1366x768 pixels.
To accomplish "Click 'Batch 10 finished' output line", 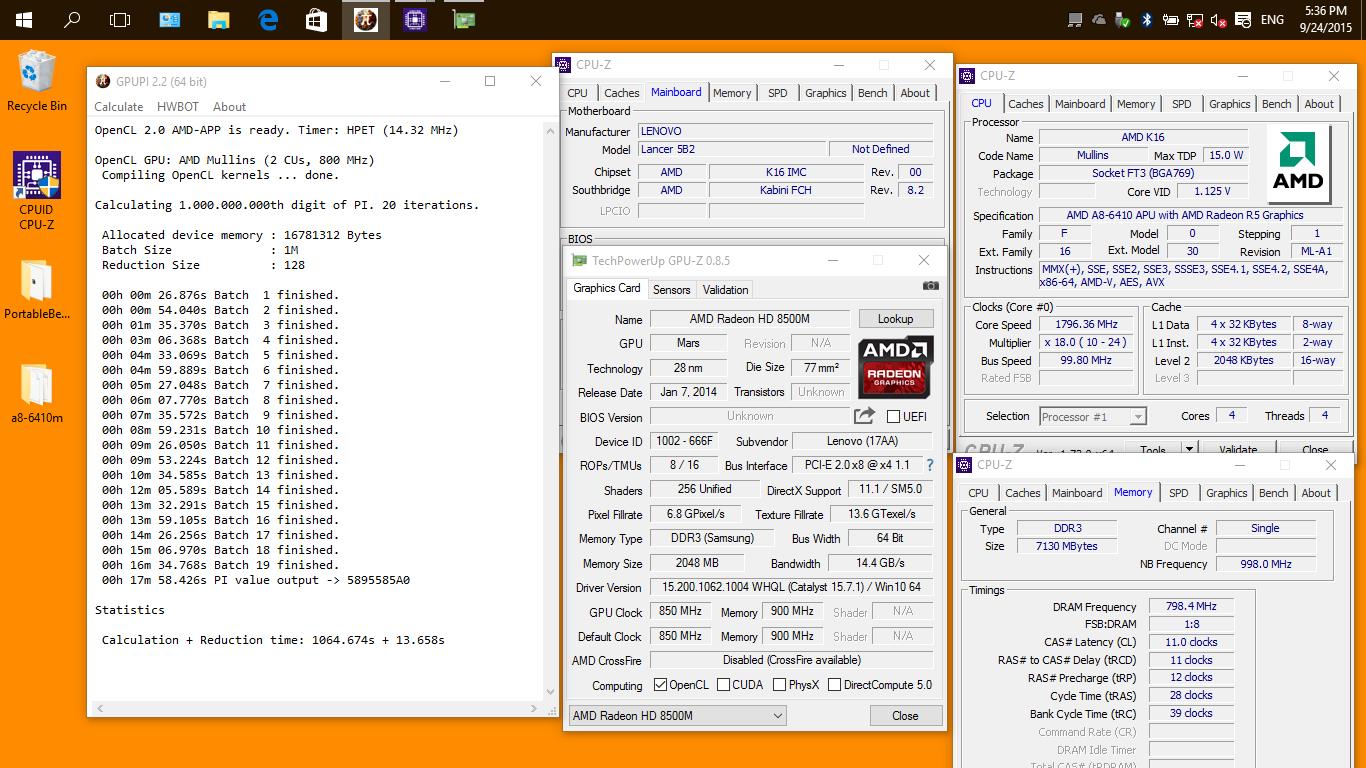I will click(x=220, y=430).
